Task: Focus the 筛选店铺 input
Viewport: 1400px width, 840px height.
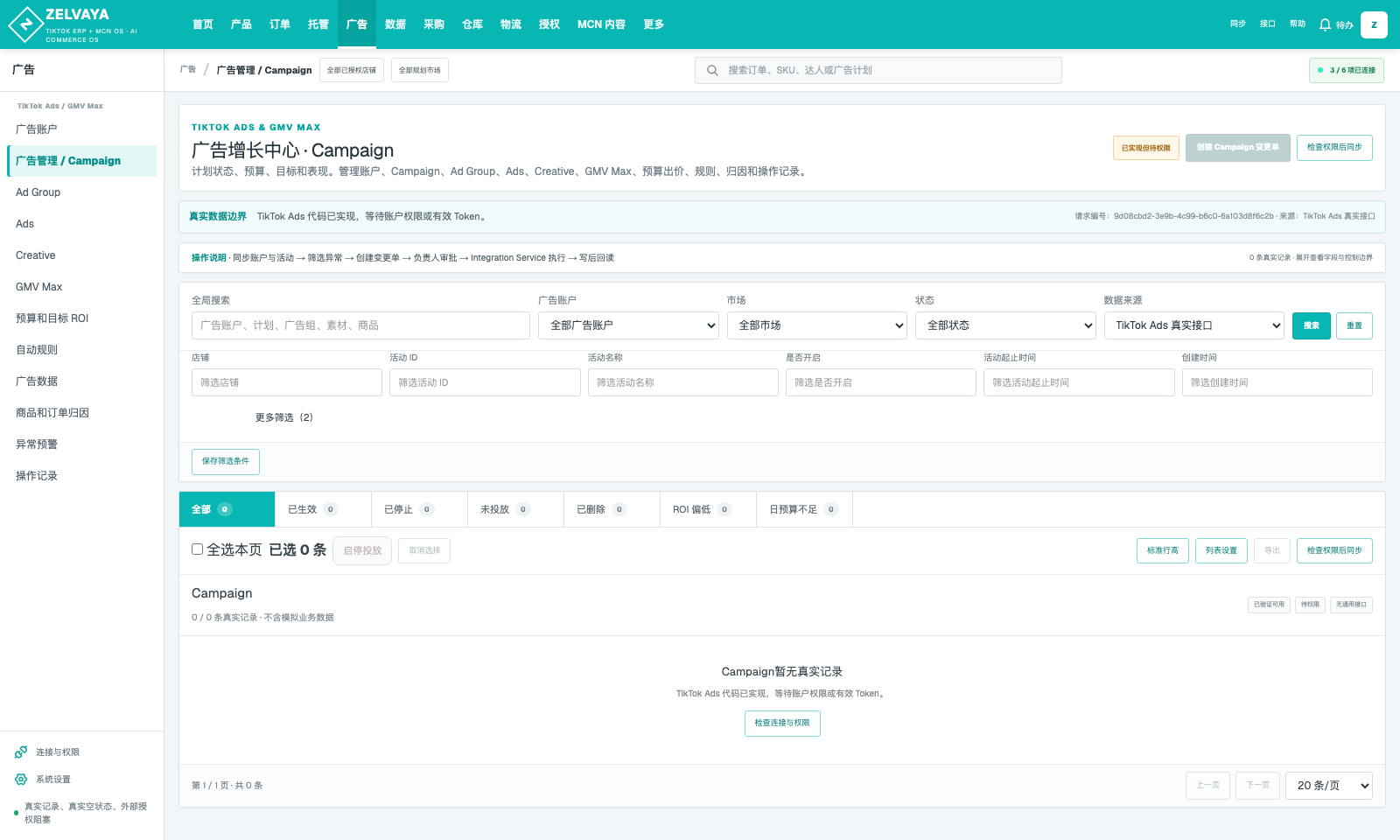Action: [x=287, y=382]
